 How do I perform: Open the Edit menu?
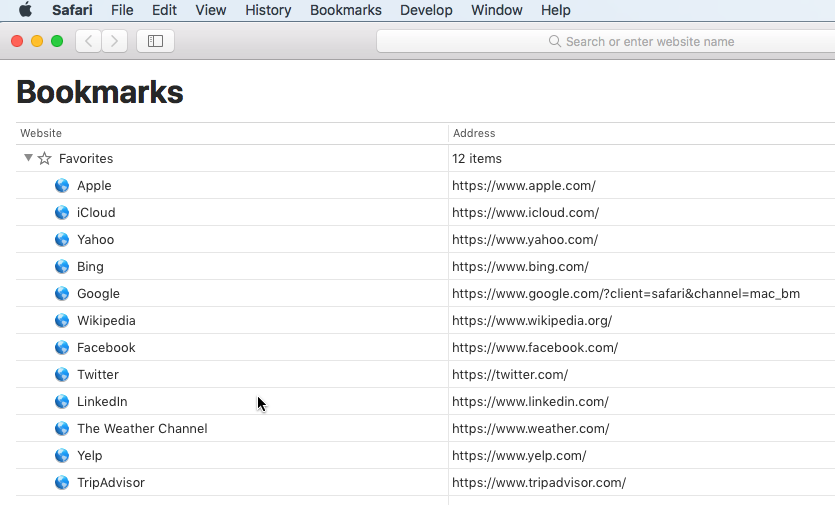(164, 10)
